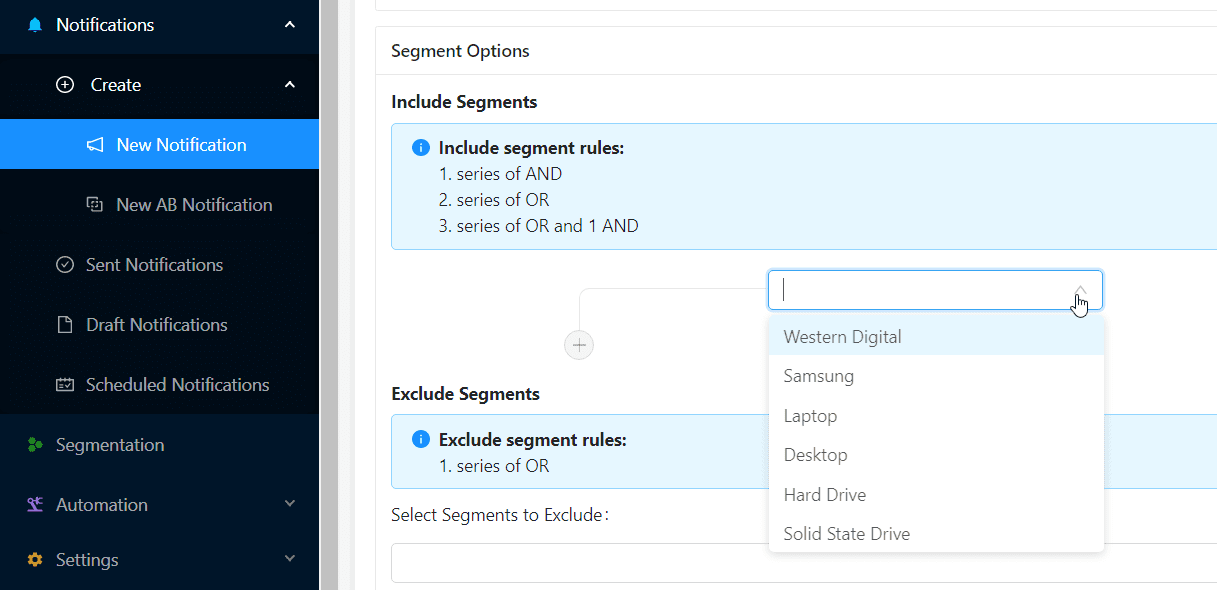Expand the Automation menu chevron

point(290,504)
